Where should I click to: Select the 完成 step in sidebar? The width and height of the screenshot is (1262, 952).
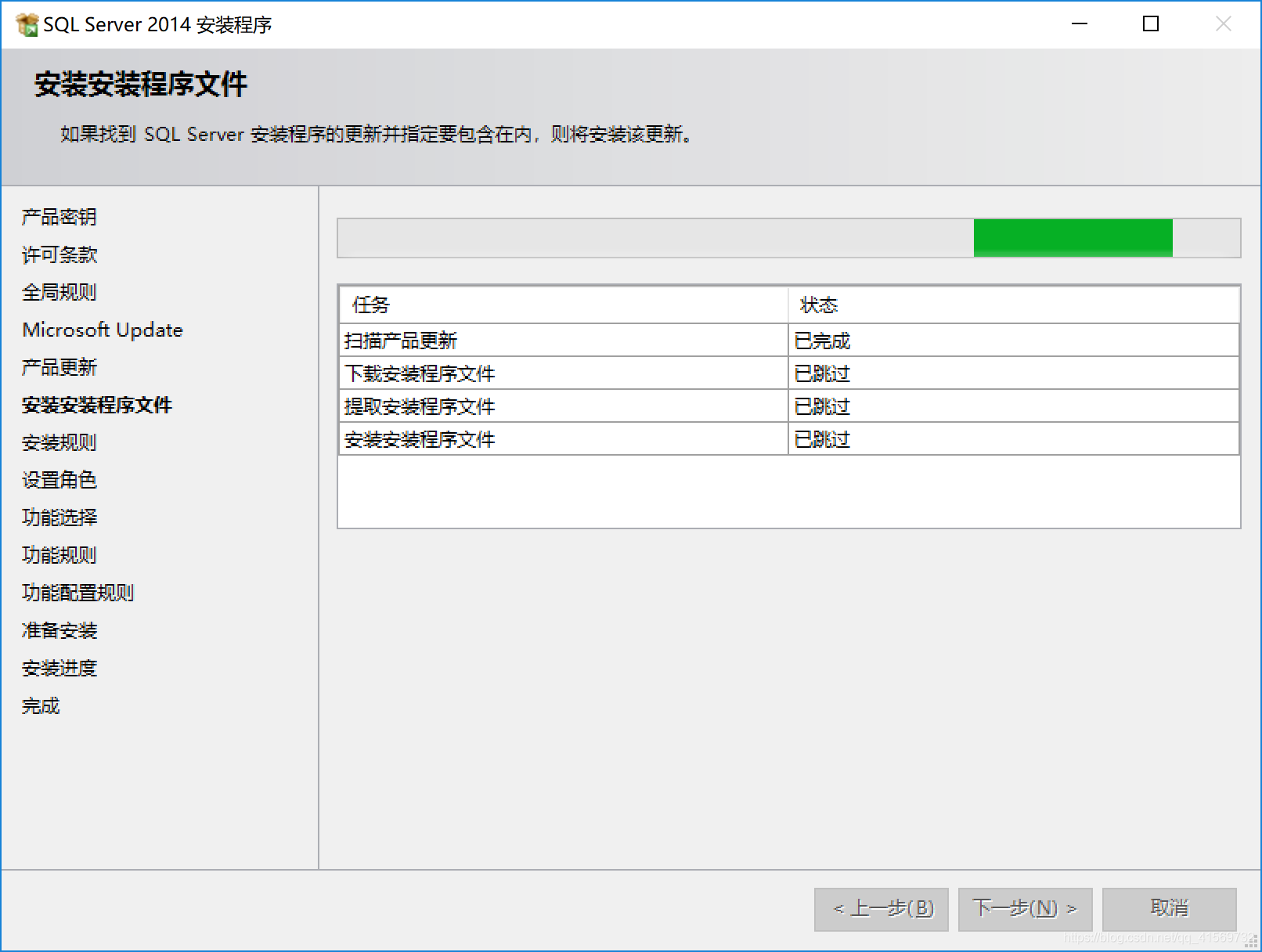(x=41, y=705)
